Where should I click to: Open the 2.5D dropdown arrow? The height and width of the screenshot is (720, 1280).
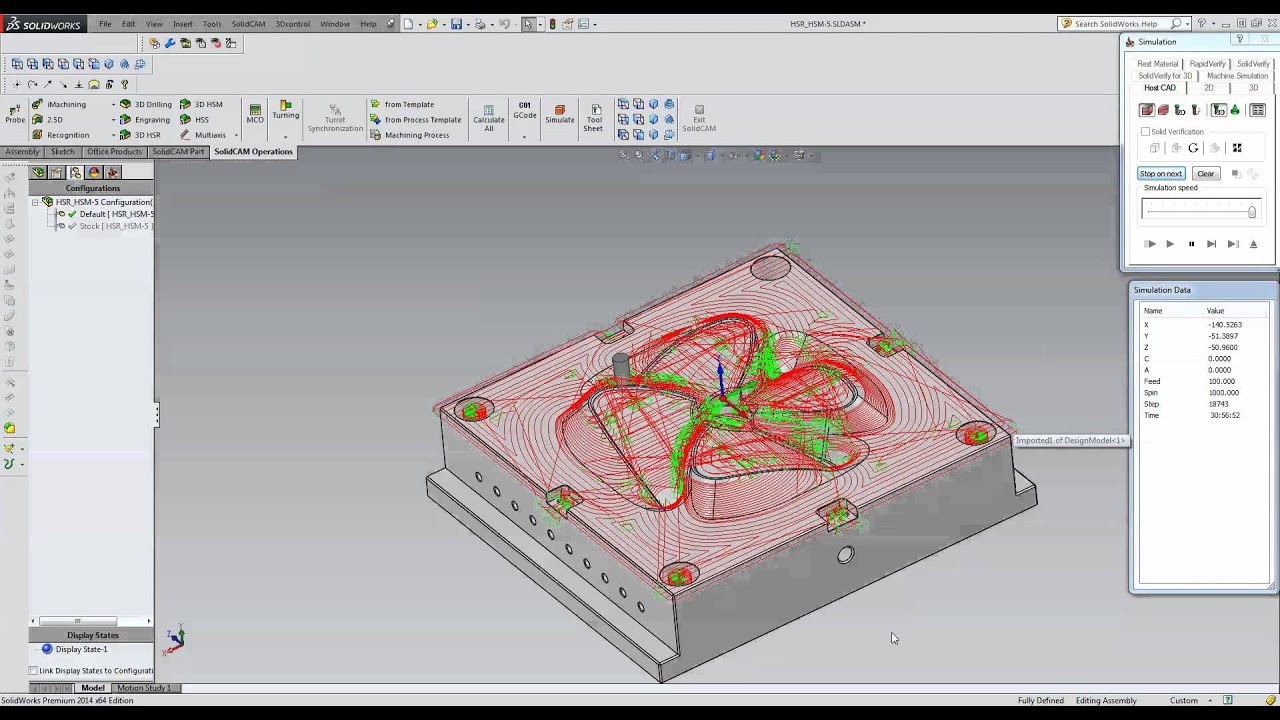tap(113, 120)
